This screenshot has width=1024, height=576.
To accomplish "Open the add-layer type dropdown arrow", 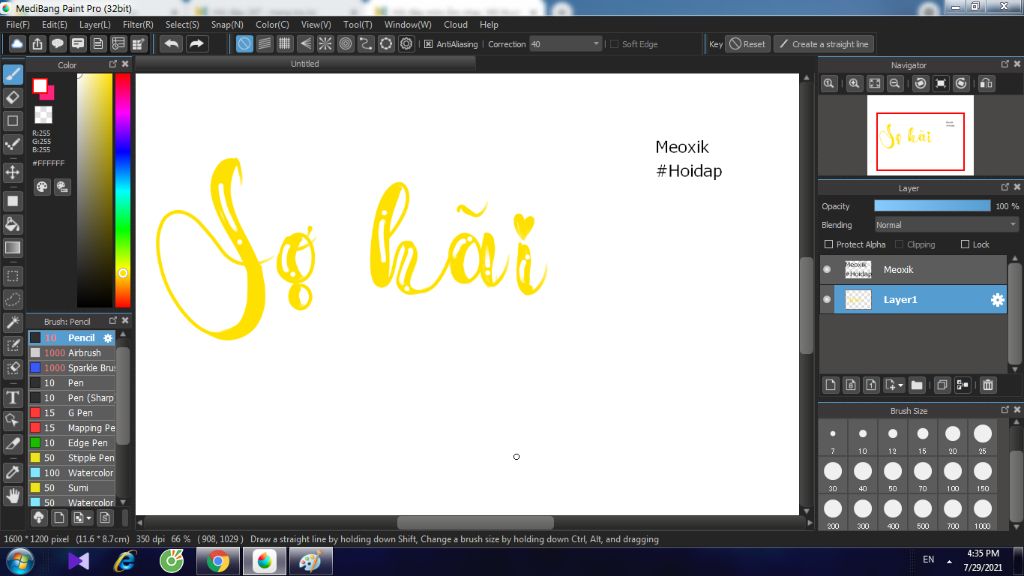I will click(901, 385).
